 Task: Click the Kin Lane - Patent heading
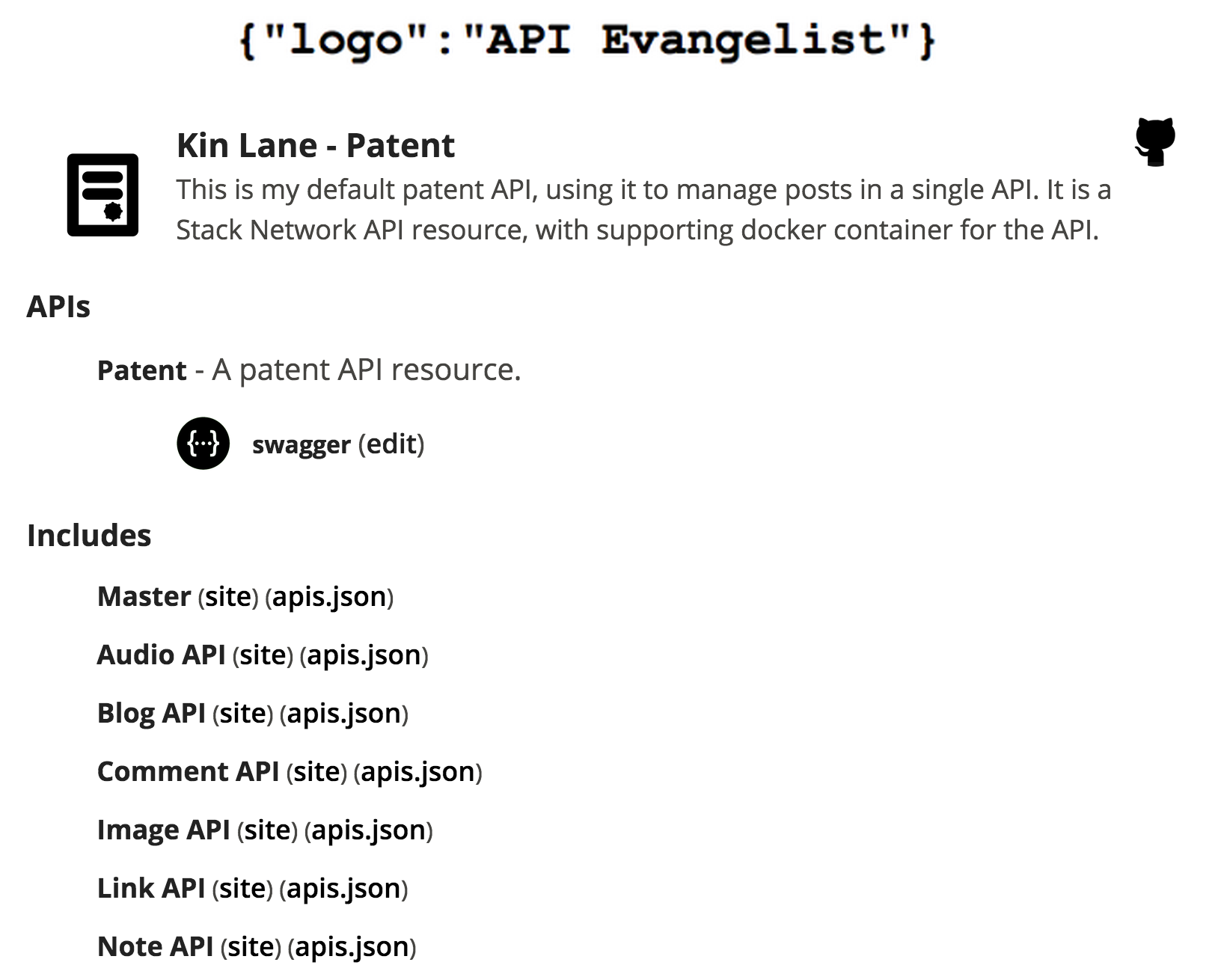point(316,145)
